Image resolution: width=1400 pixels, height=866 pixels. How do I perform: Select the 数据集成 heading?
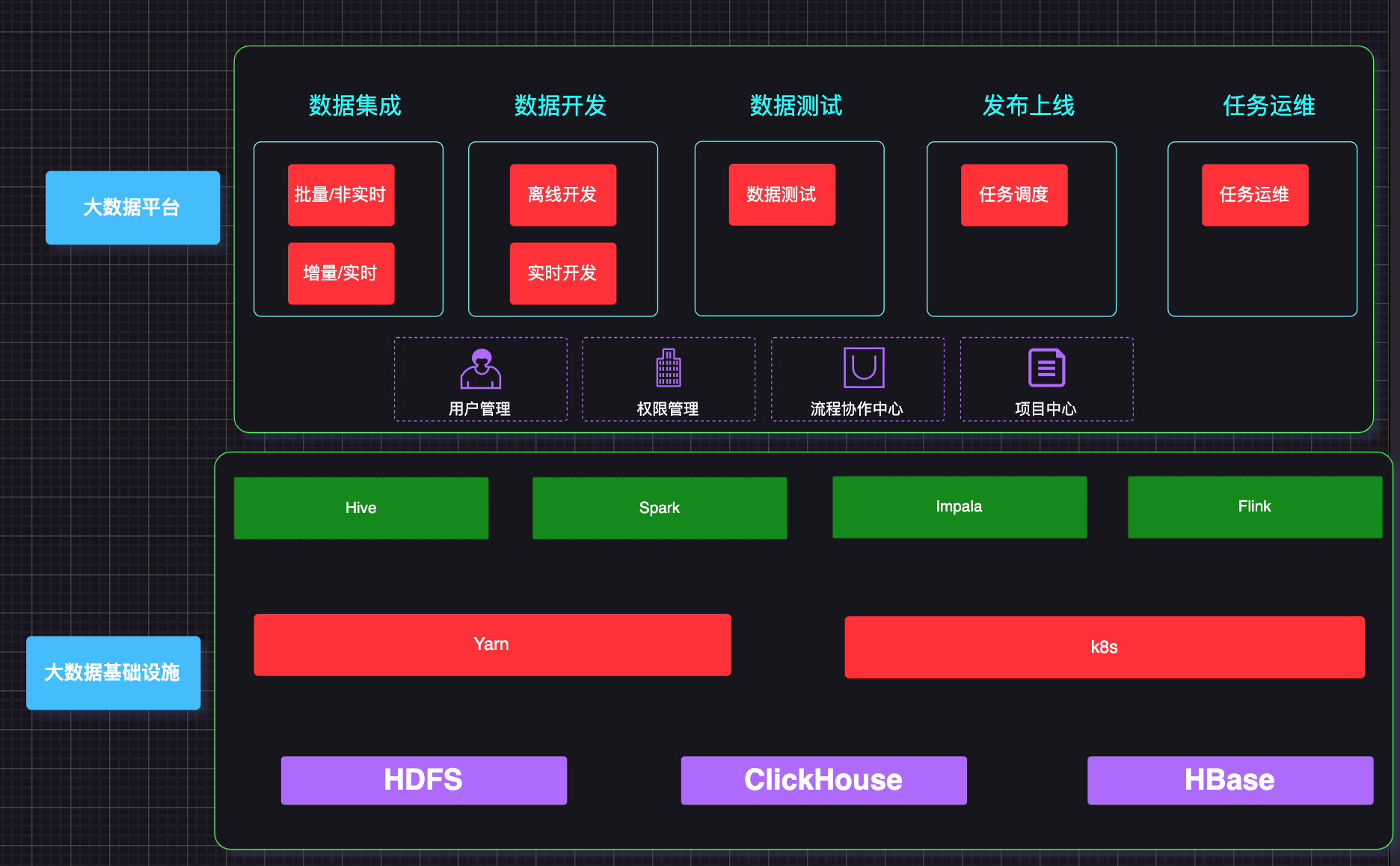[x=355, y=105]
